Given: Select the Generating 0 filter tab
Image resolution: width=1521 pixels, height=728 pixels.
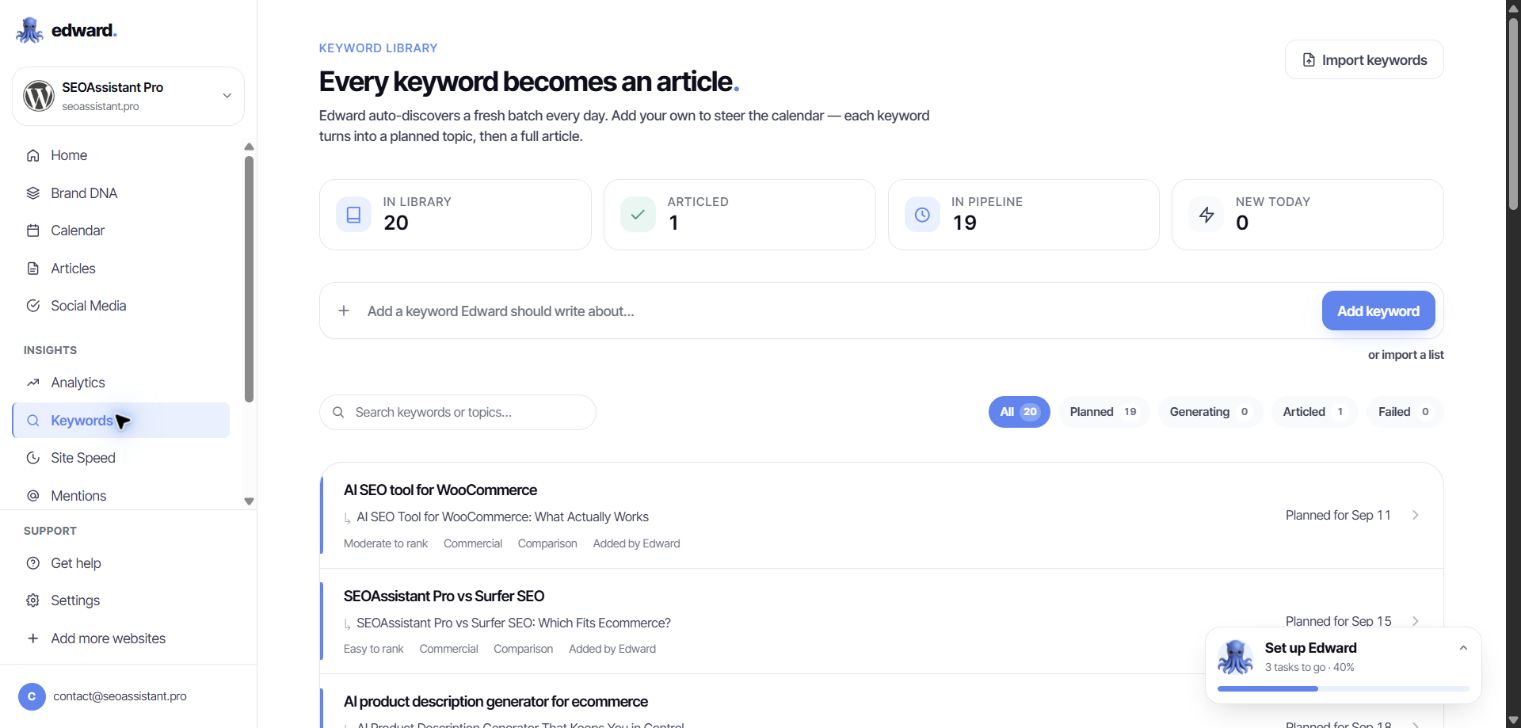Looking at the screenshot, I should click(x=1210, y=412).
